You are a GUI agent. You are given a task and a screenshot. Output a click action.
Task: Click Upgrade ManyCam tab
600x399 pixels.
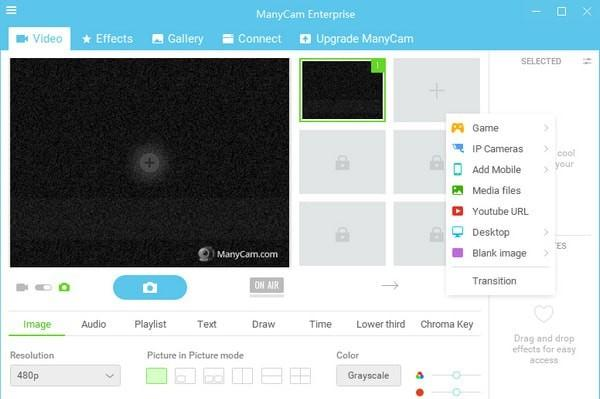pyautogui.click(x=357, y=39)
